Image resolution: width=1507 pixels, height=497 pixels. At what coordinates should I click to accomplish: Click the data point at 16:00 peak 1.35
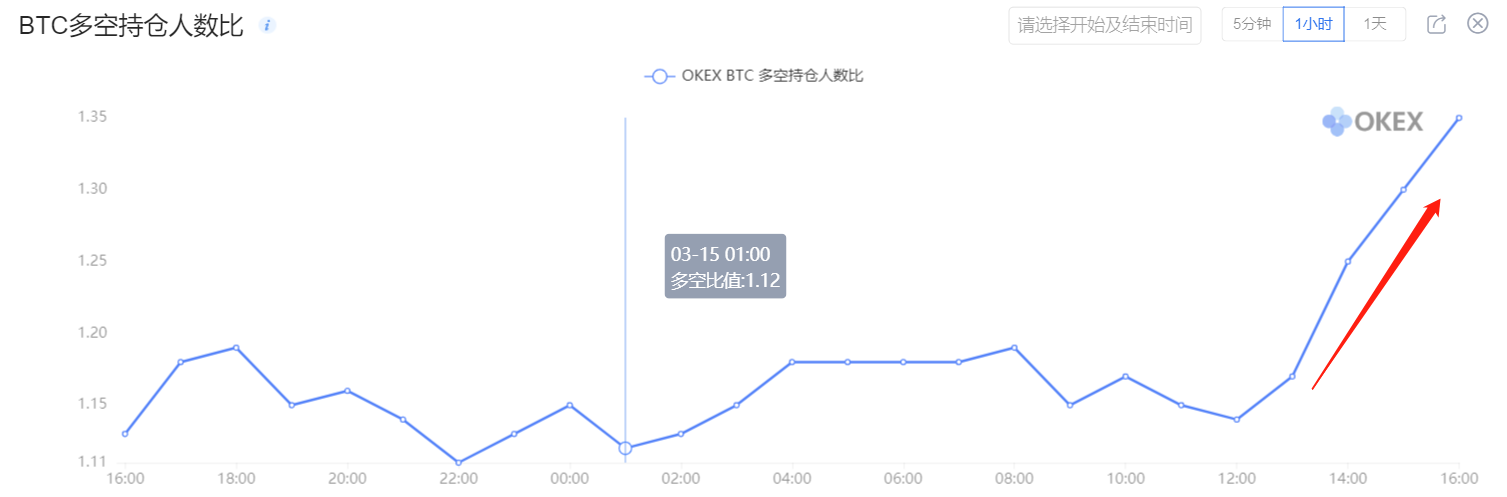tap(1459, 118)
